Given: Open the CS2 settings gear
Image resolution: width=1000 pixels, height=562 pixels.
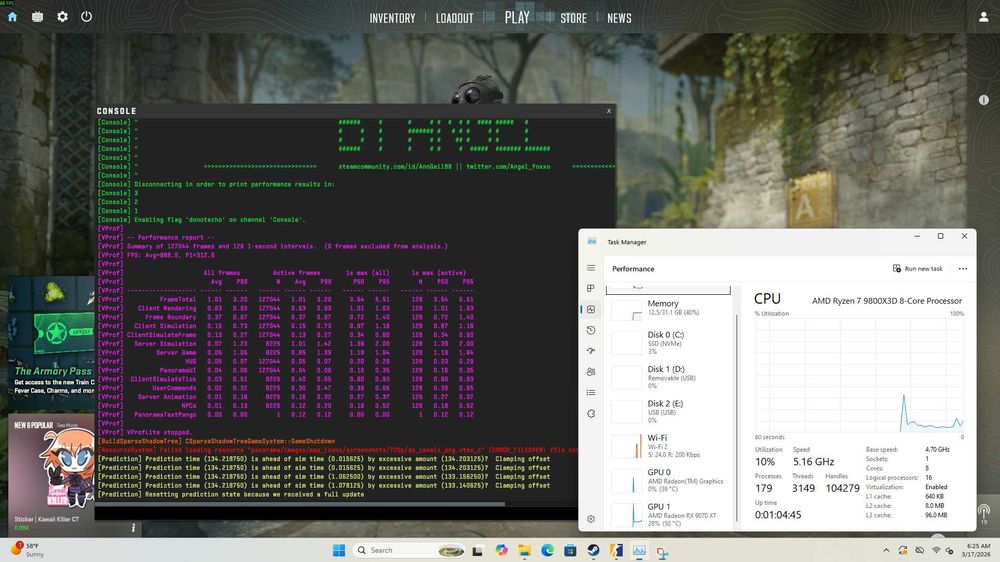Looking at the screenshot, I should (x=62, y=17).
